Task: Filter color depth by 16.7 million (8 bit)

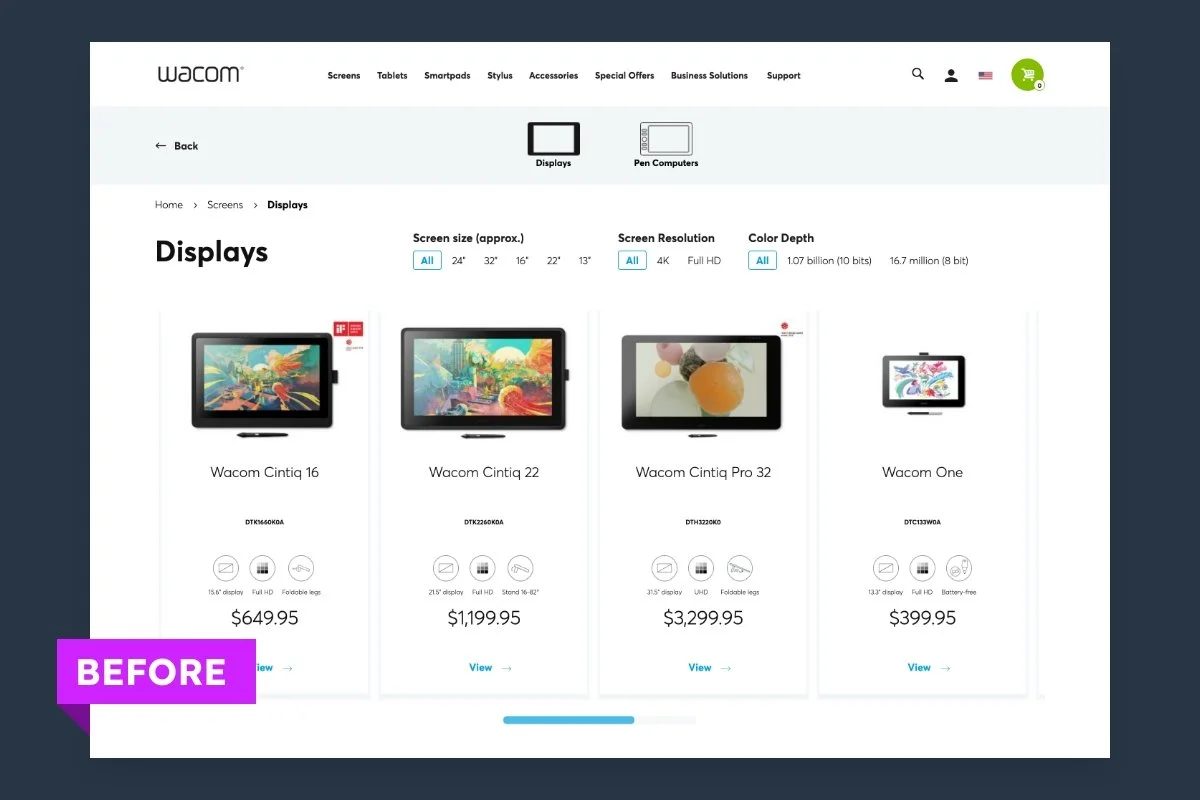Action: tap(929, 260)
